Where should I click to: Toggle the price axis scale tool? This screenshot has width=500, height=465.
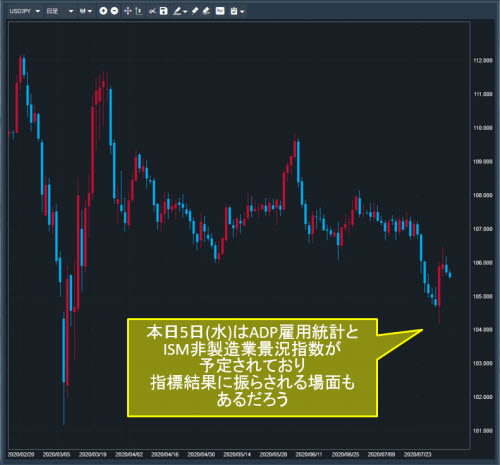click(139, 11)
